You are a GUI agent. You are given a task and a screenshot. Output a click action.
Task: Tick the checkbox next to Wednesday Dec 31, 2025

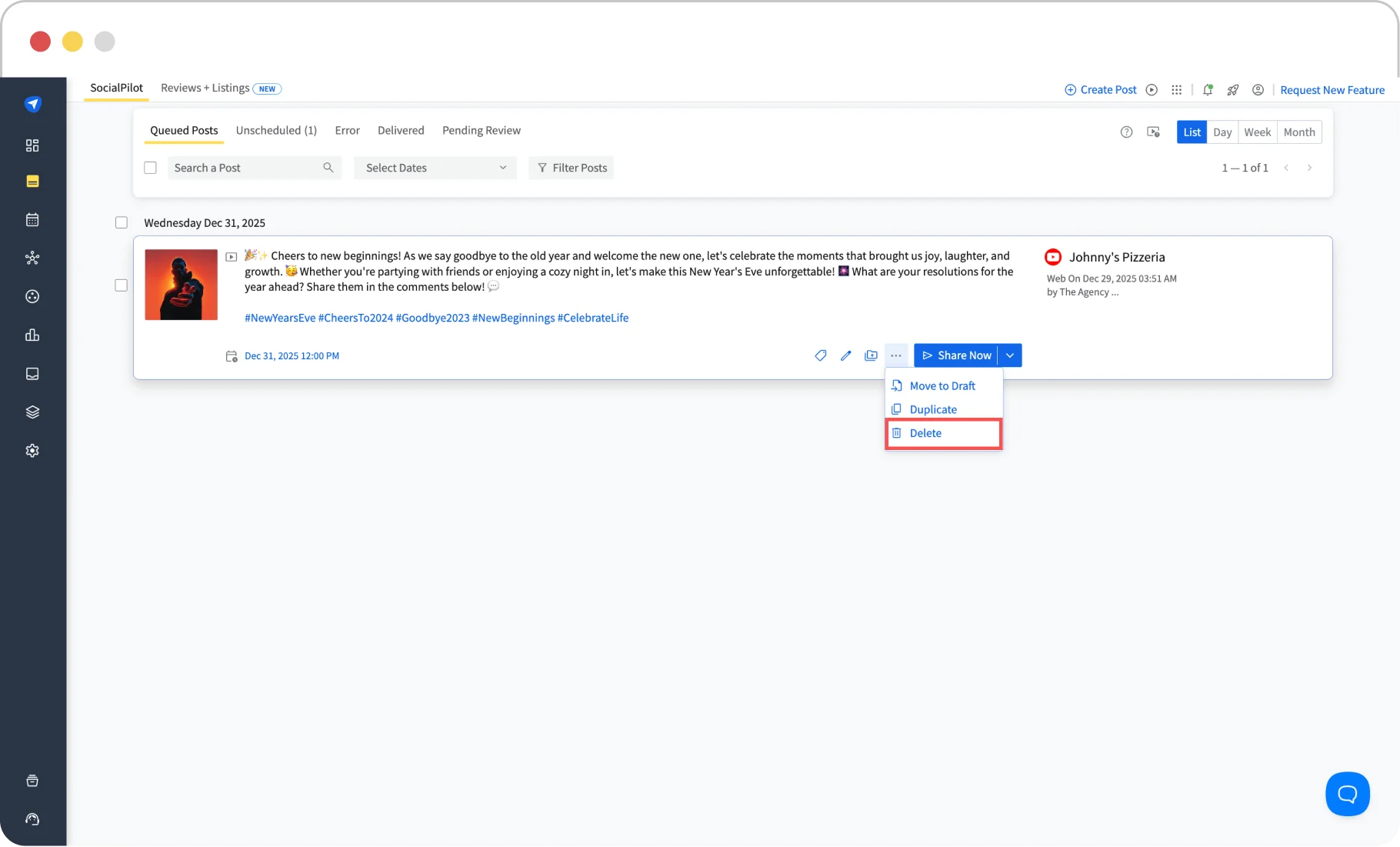(121, 222)
